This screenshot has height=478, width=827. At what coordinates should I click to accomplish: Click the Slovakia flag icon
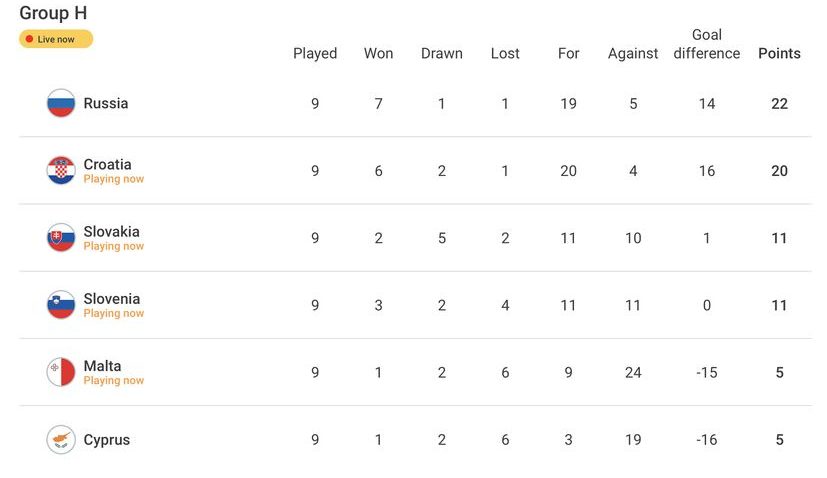[61, 238]
